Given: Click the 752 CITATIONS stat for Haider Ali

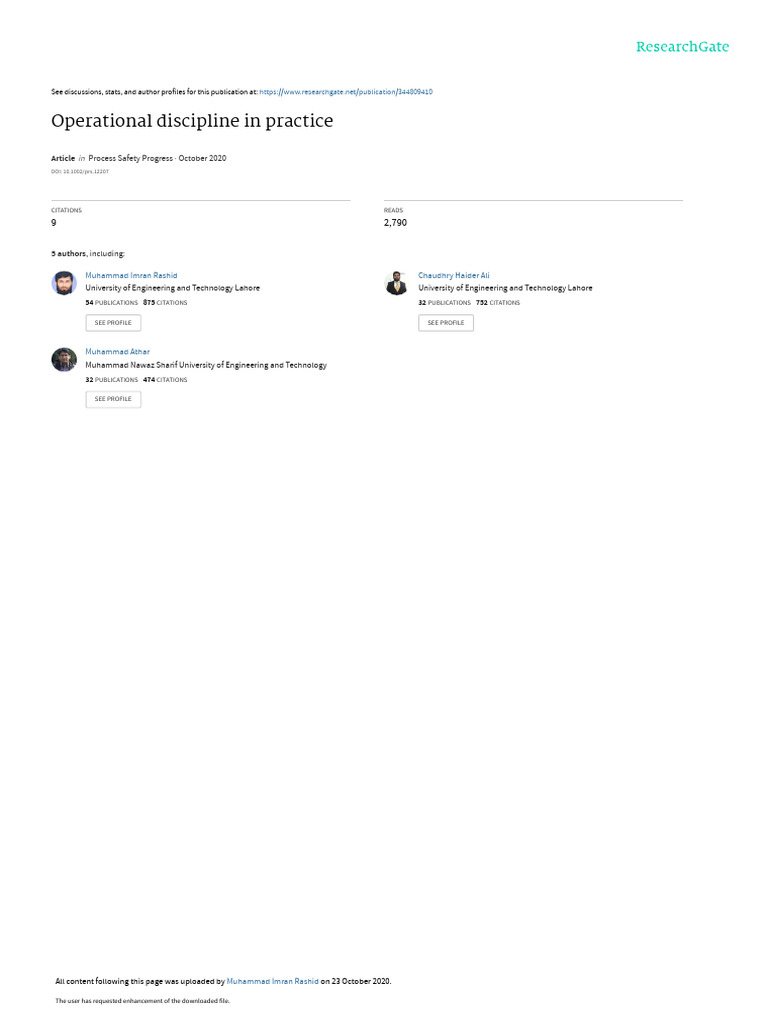Looking at the screenshot, I should (498, 303).
